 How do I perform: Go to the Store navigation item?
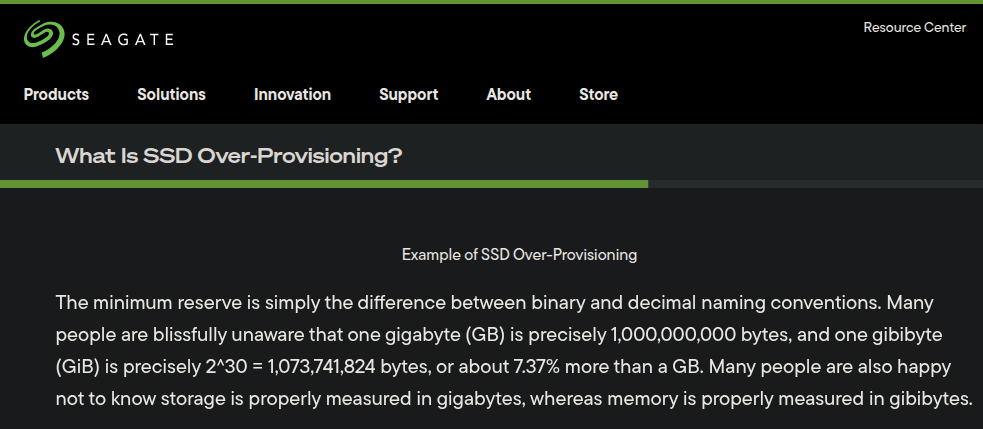point(598,95)
